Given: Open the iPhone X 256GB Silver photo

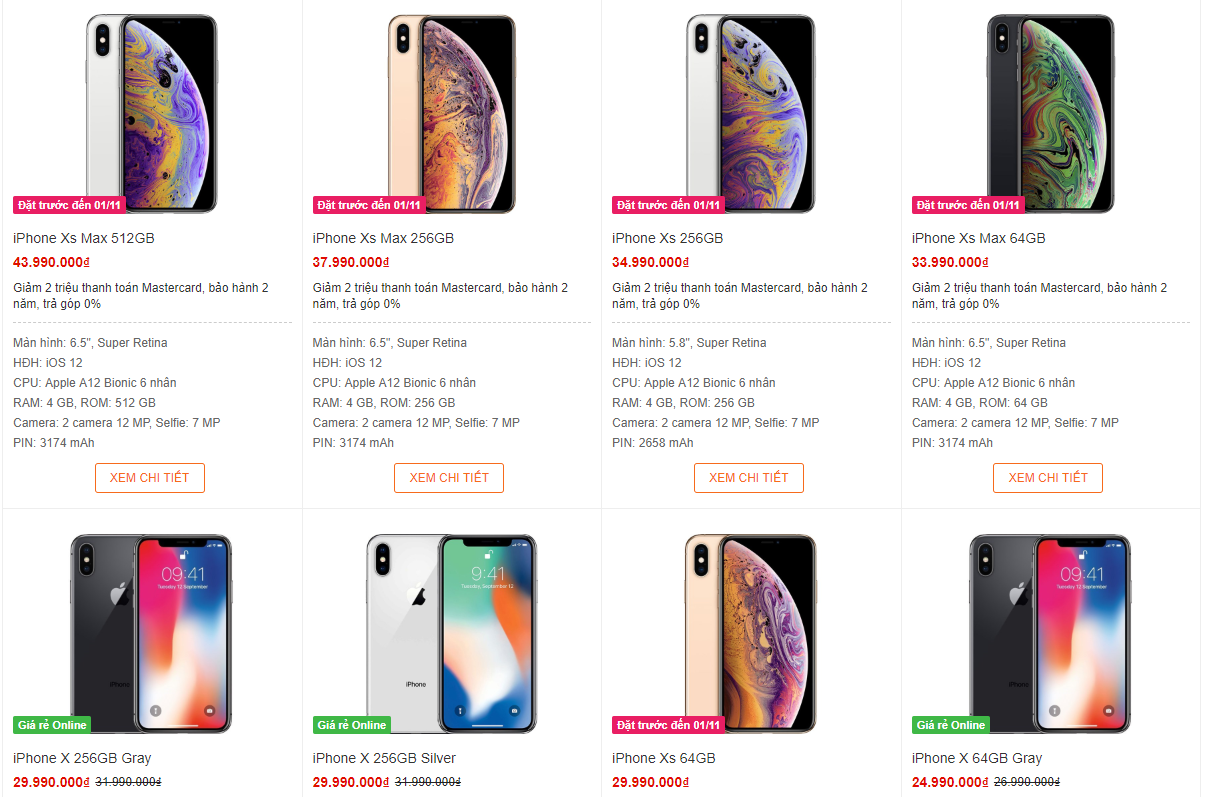Looking at the screenshot, I should [451, 633].
